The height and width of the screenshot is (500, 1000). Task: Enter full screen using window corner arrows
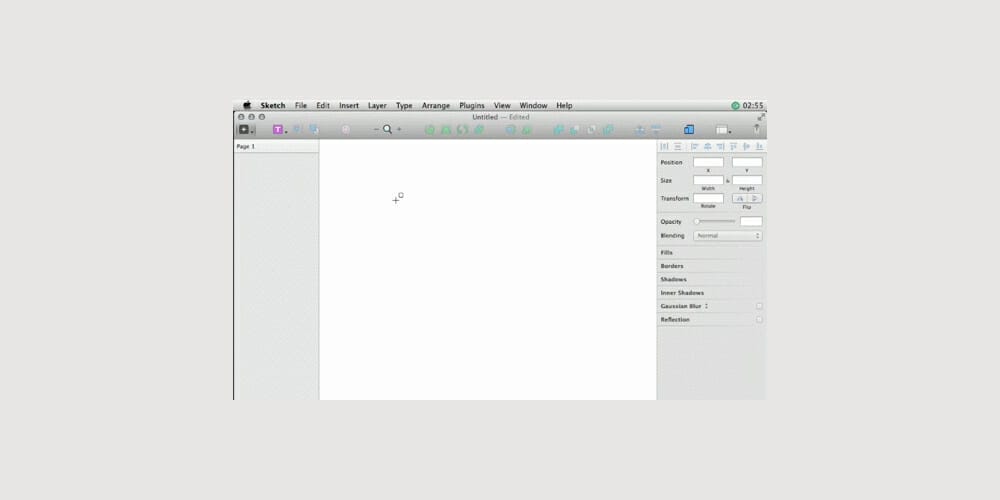pyautogui.click(x=760, y=117)
